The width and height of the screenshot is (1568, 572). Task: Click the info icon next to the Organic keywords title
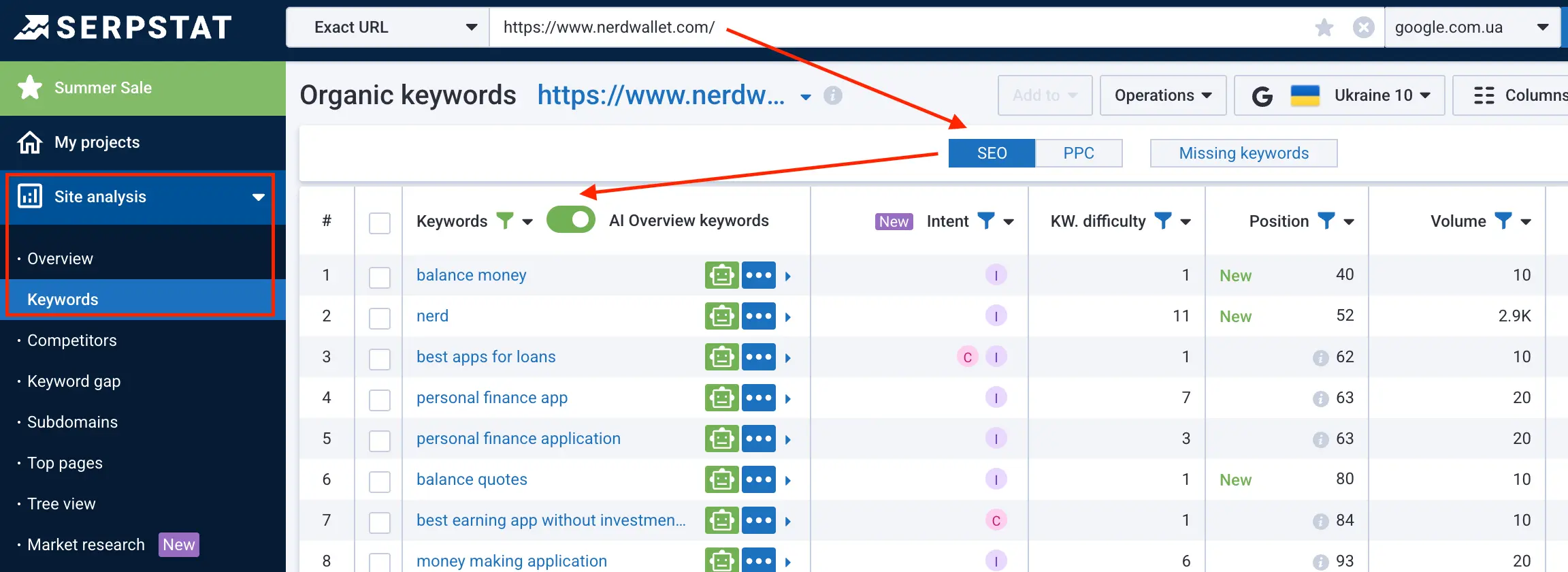(833, 95)
